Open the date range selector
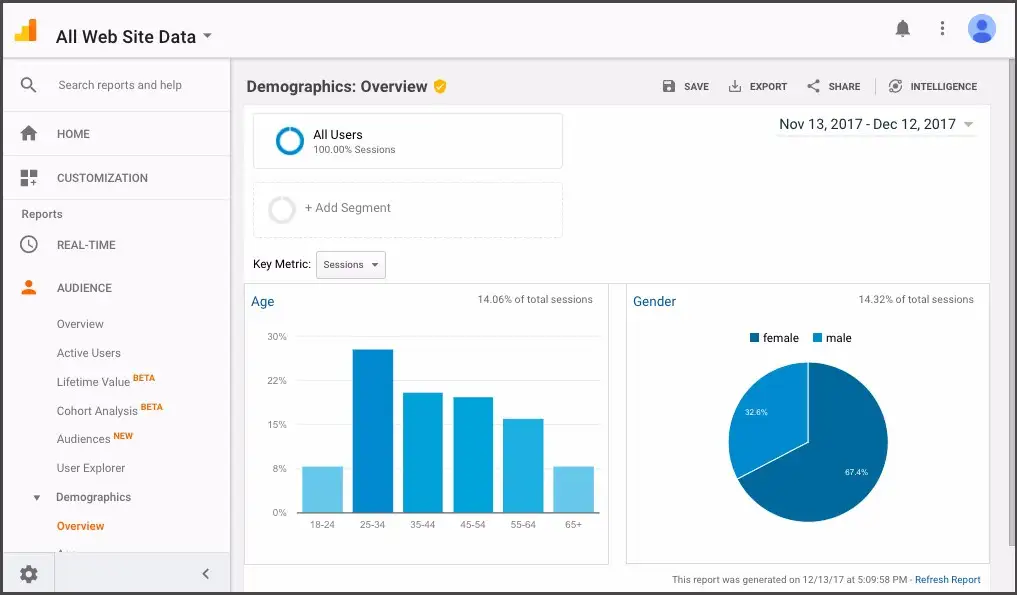Screen dimensions: 1017x595 [875, 123]
